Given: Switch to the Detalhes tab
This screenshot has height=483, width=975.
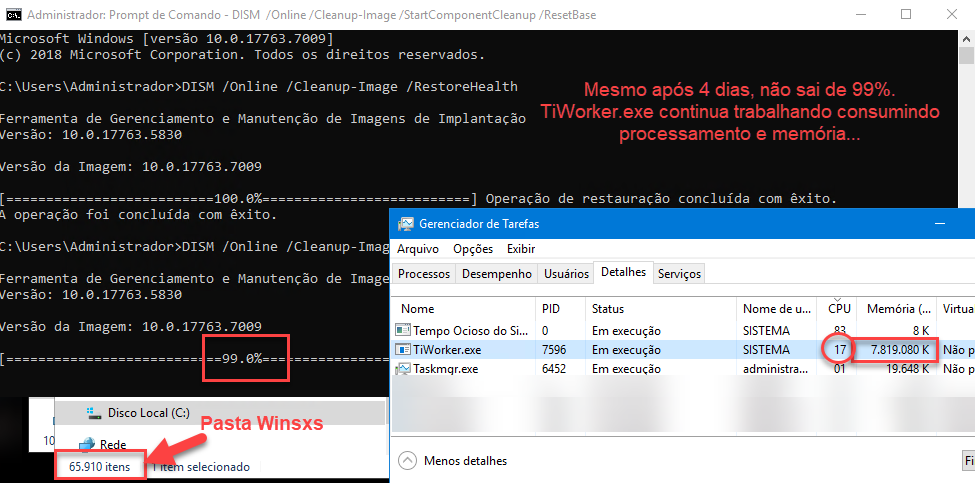Looking at the screenshot, I should point(623,272).
